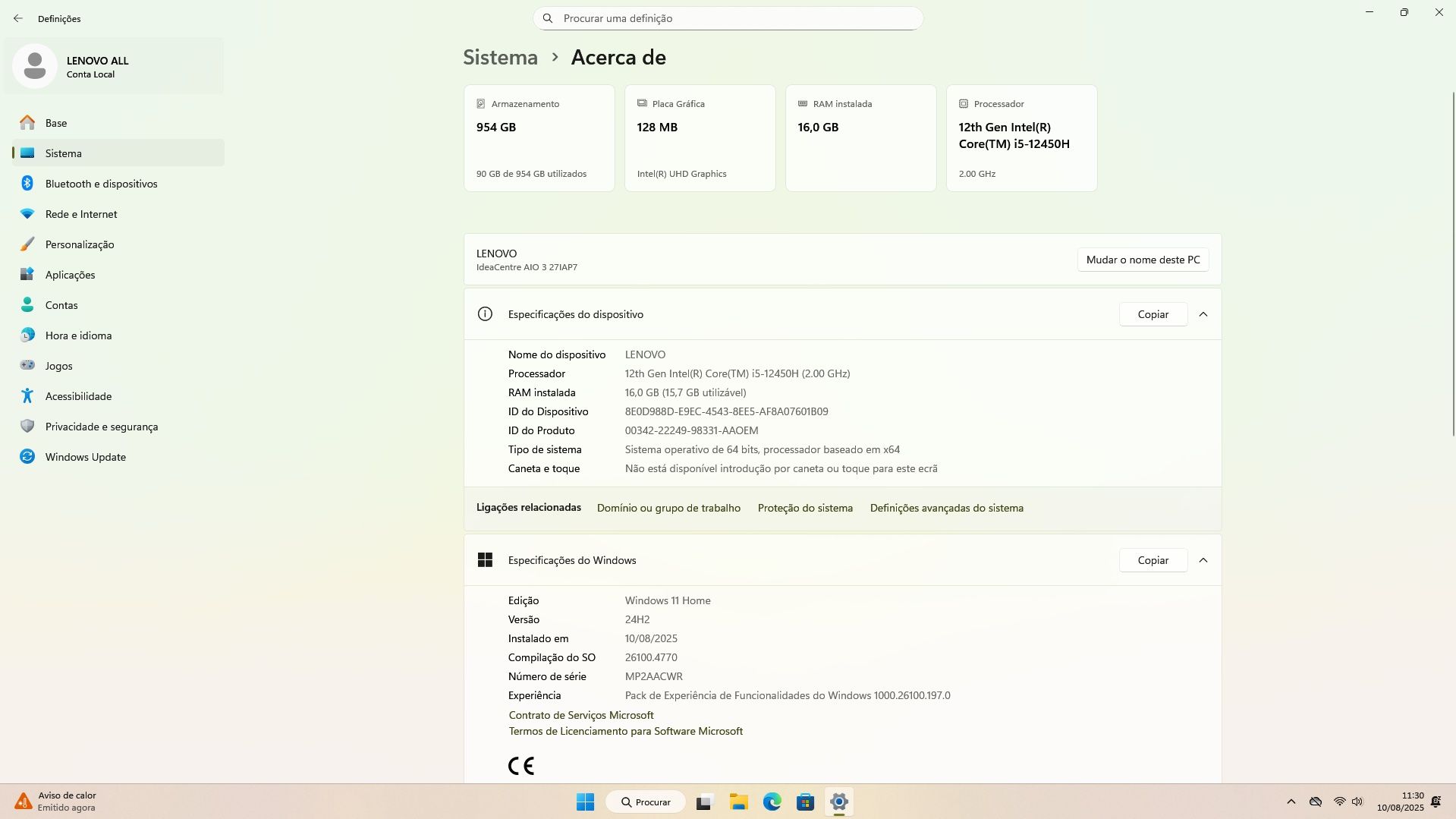Screen dimensions: 1456x819
Task: Click the back arrow in Definições
Action: click(18, 18)
